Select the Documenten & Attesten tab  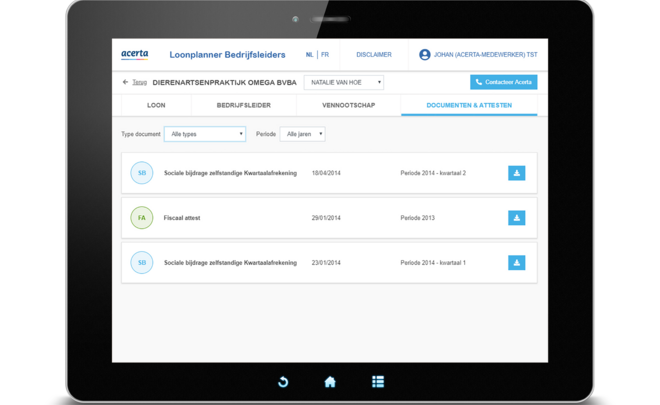click(x=469, y=105)
